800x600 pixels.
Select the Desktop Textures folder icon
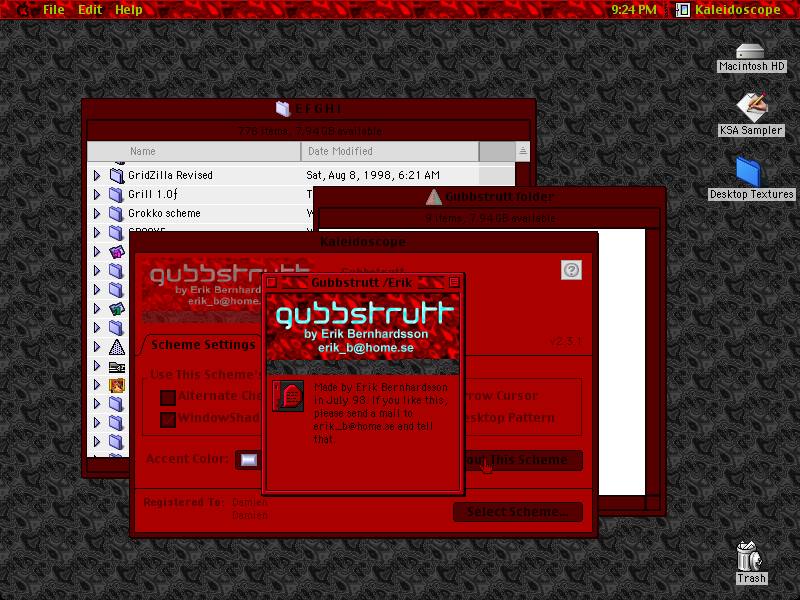(x=748, y=171)
